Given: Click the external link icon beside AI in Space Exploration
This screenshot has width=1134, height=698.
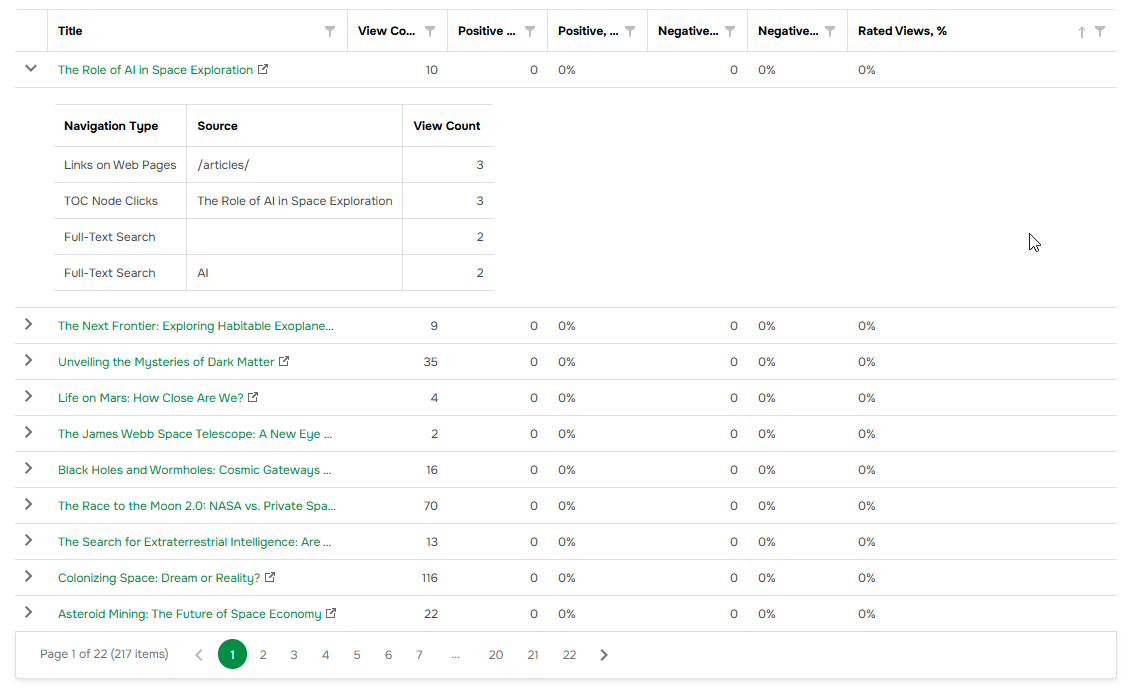Looking at the screenshot, I should click(x=263, y=69).
